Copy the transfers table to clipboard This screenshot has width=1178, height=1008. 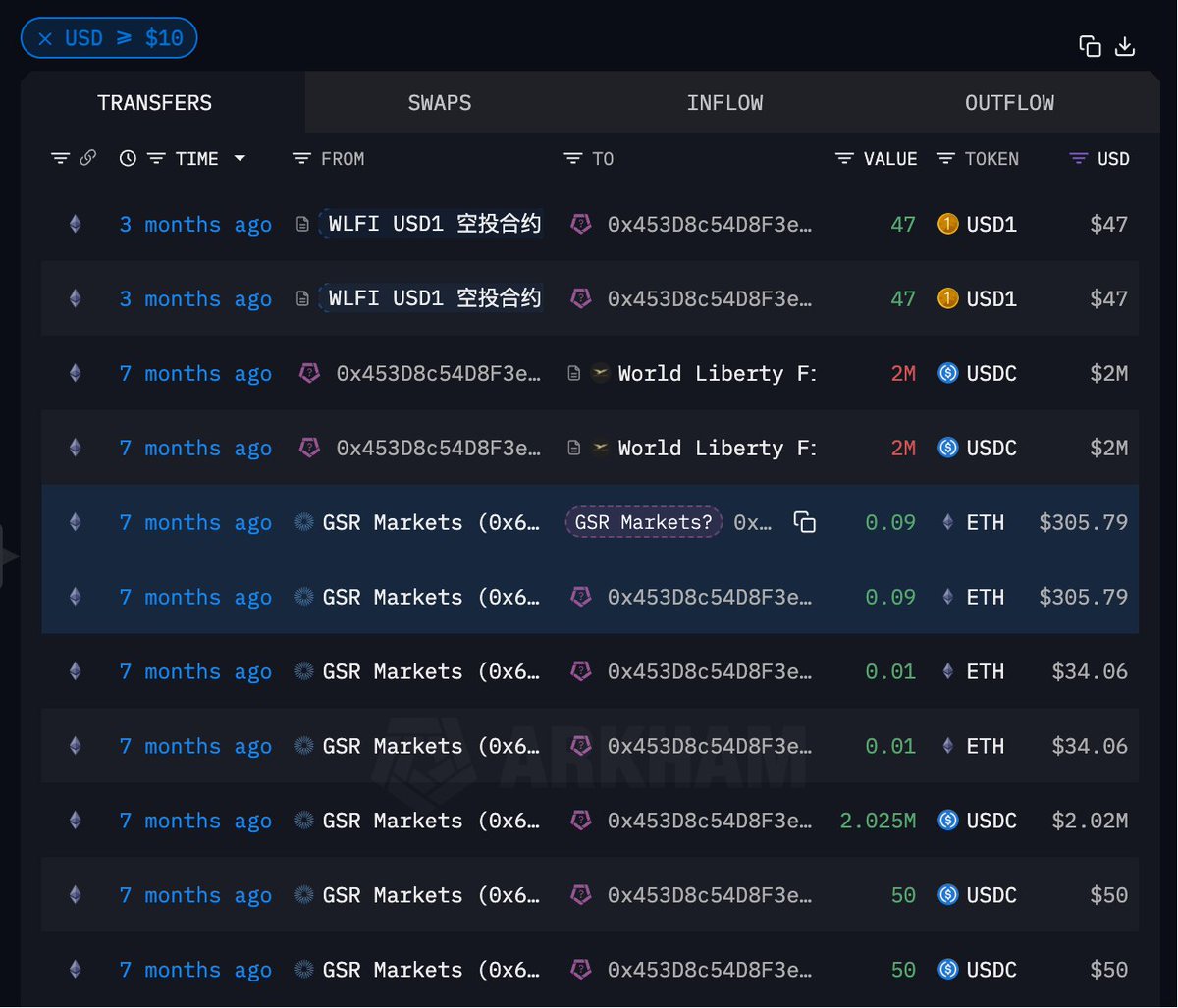click(x=1090, y=46)
